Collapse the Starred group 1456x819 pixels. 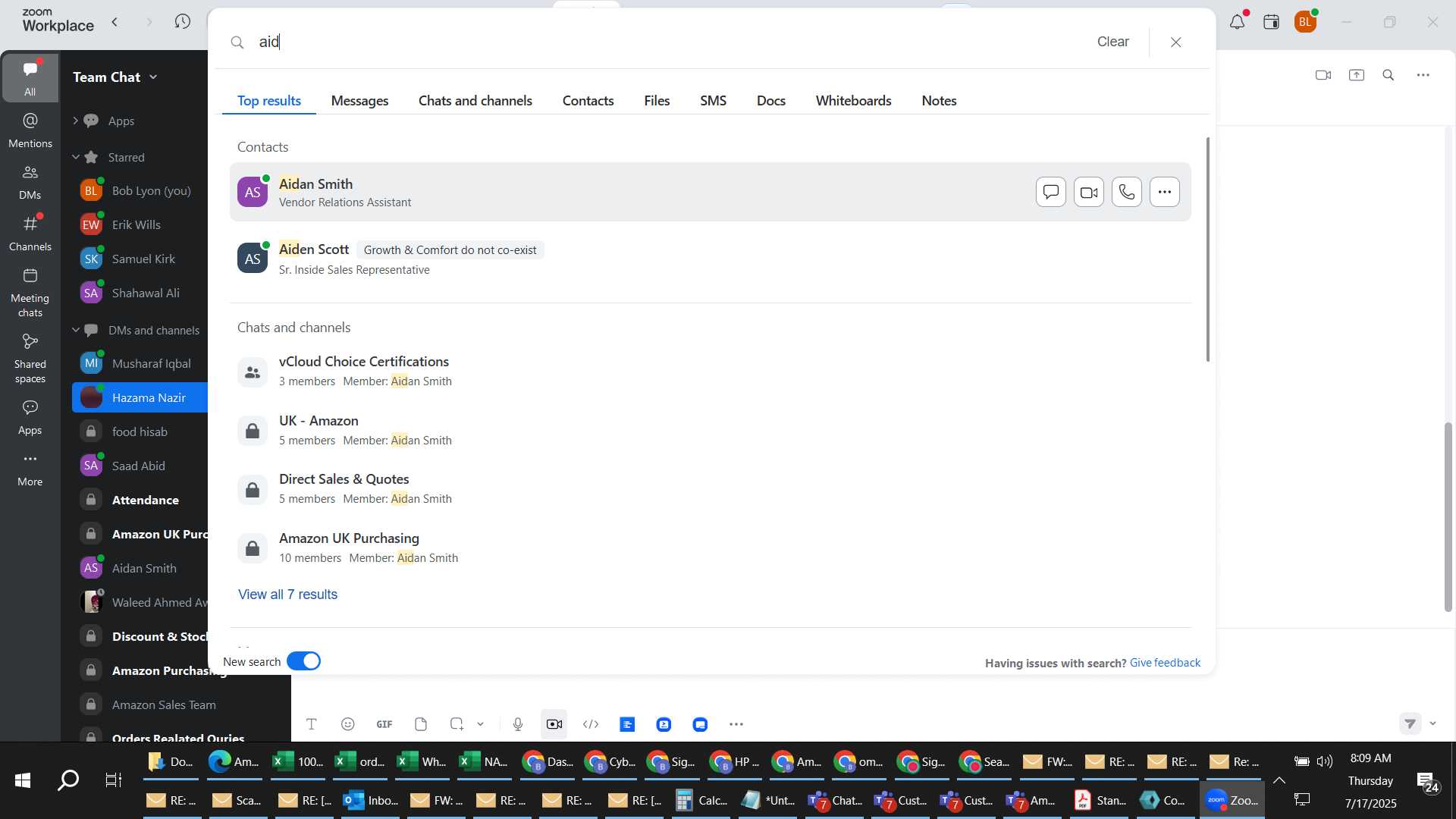point(75,157)
